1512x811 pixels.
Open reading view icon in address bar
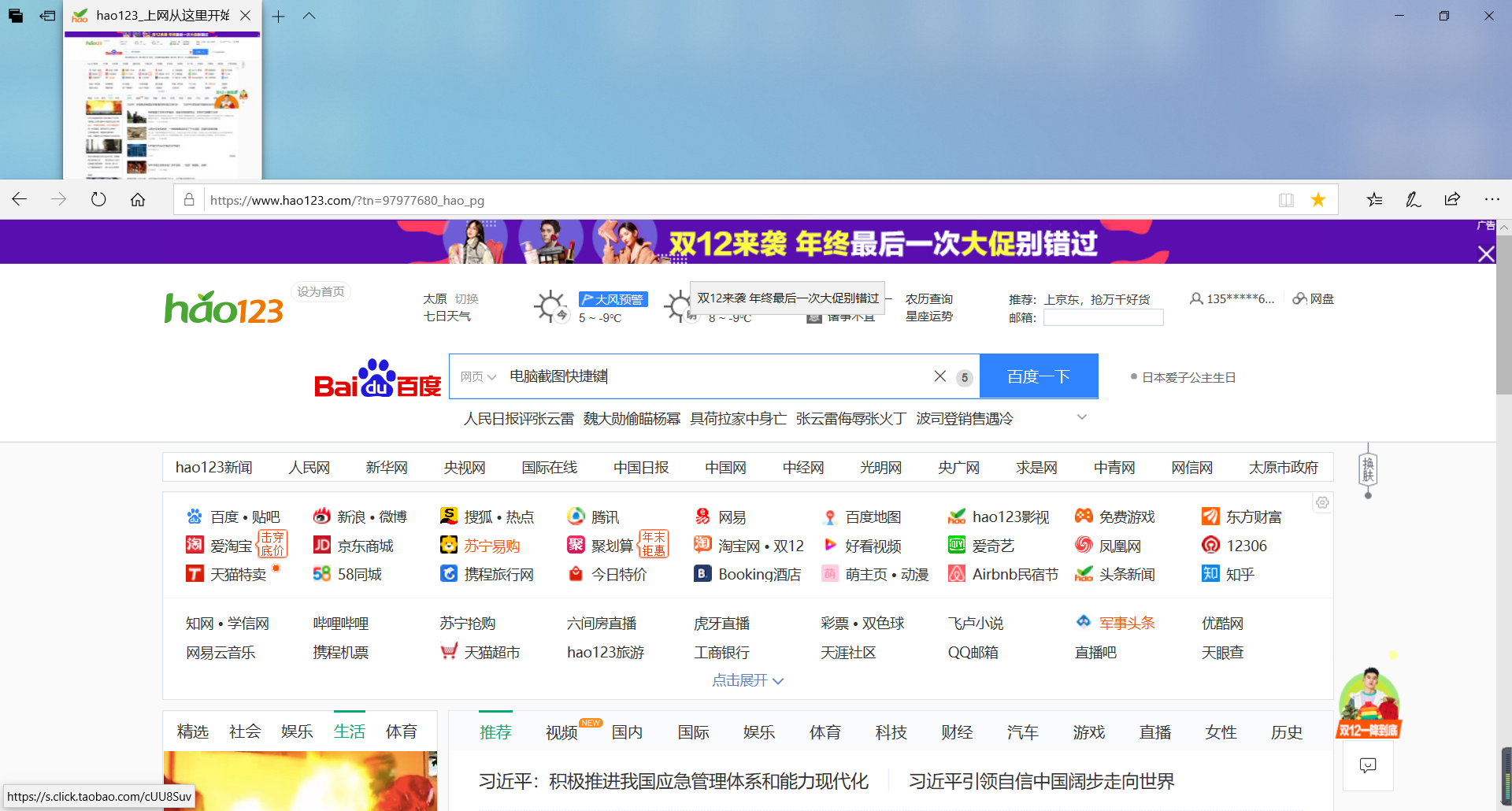[x=1286, y=200]
